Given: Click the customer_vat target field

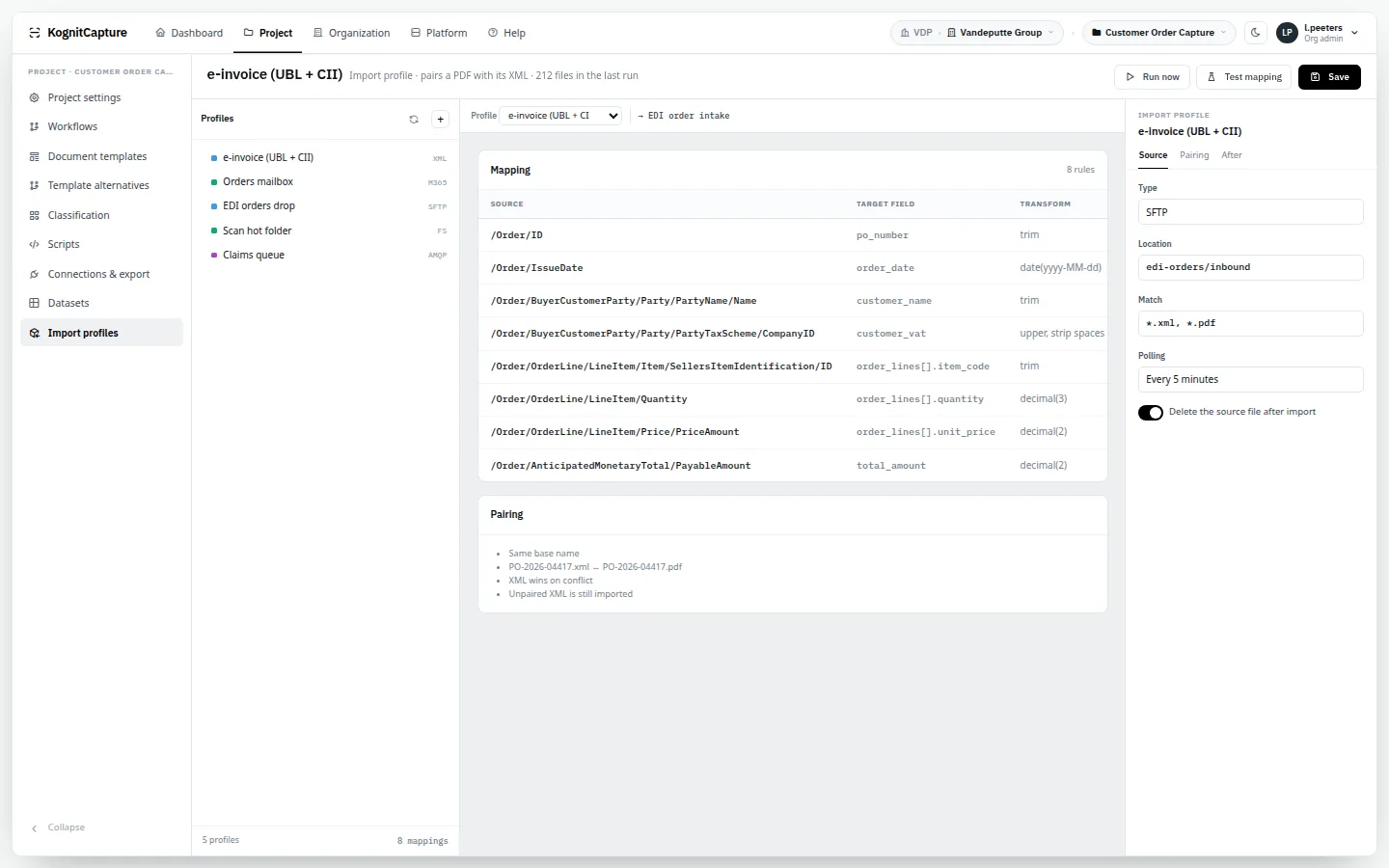Looking at the screenshot, I should pyautogui.click(x=891, y=334).
